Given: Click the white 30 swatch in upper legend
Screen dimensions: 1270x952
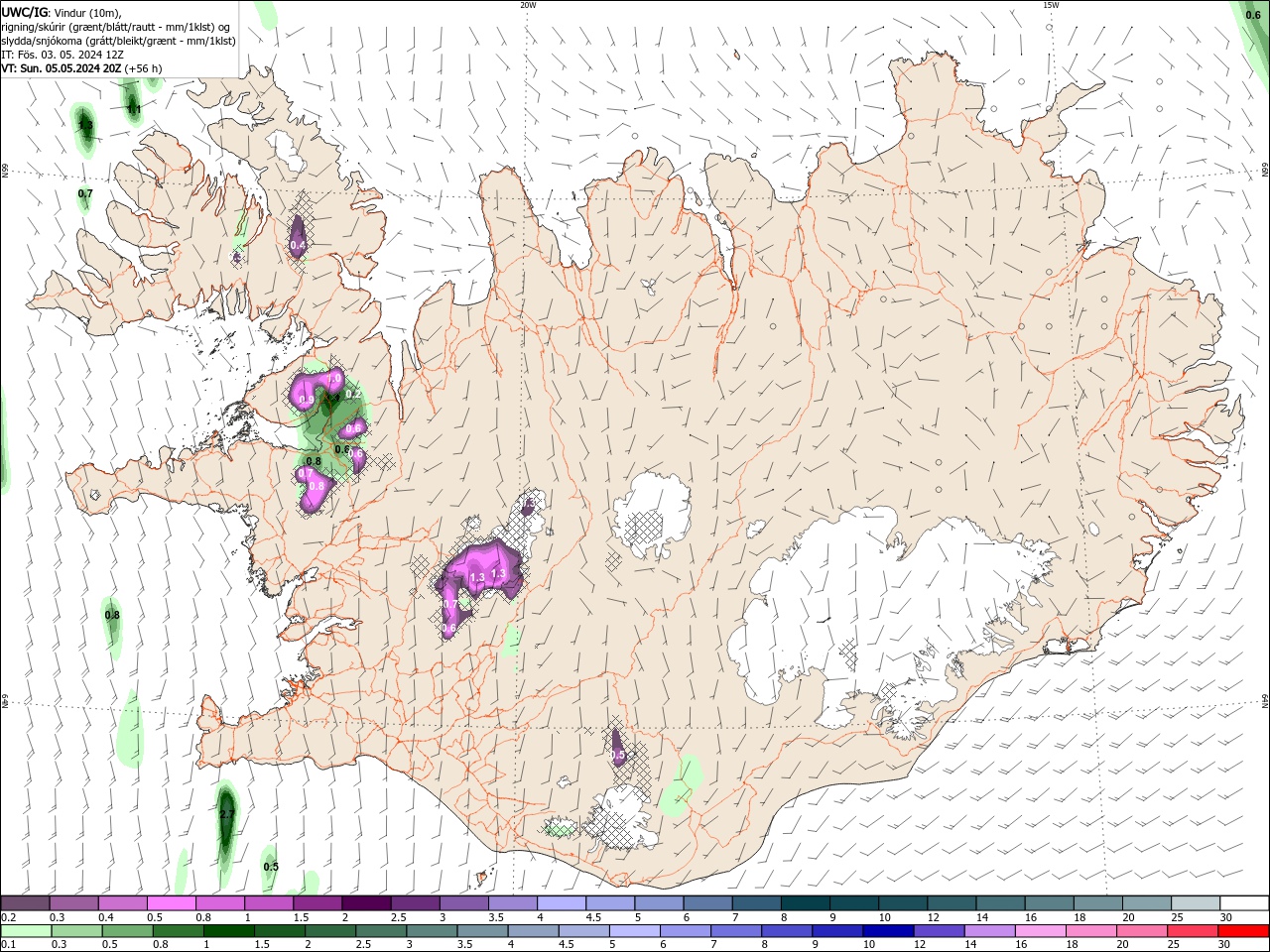Looking at the screenshot, I should [1244, 903].
